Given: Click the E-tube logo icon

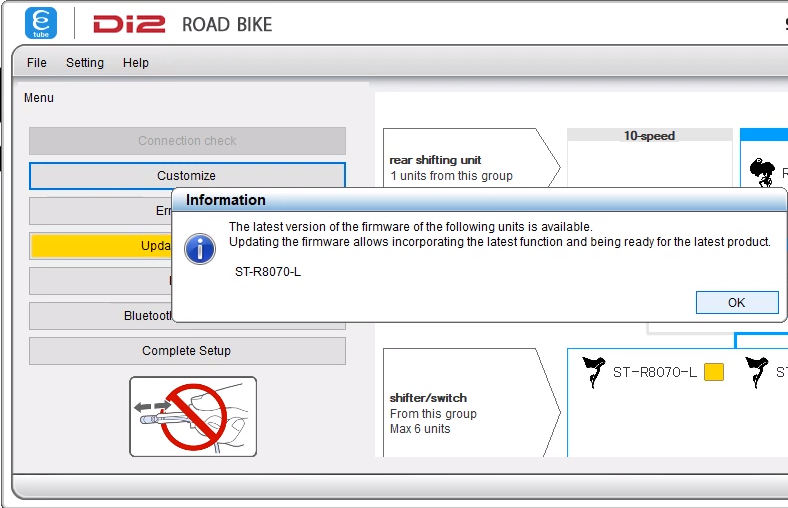Looking at the screenshot, I should (41, 23).
